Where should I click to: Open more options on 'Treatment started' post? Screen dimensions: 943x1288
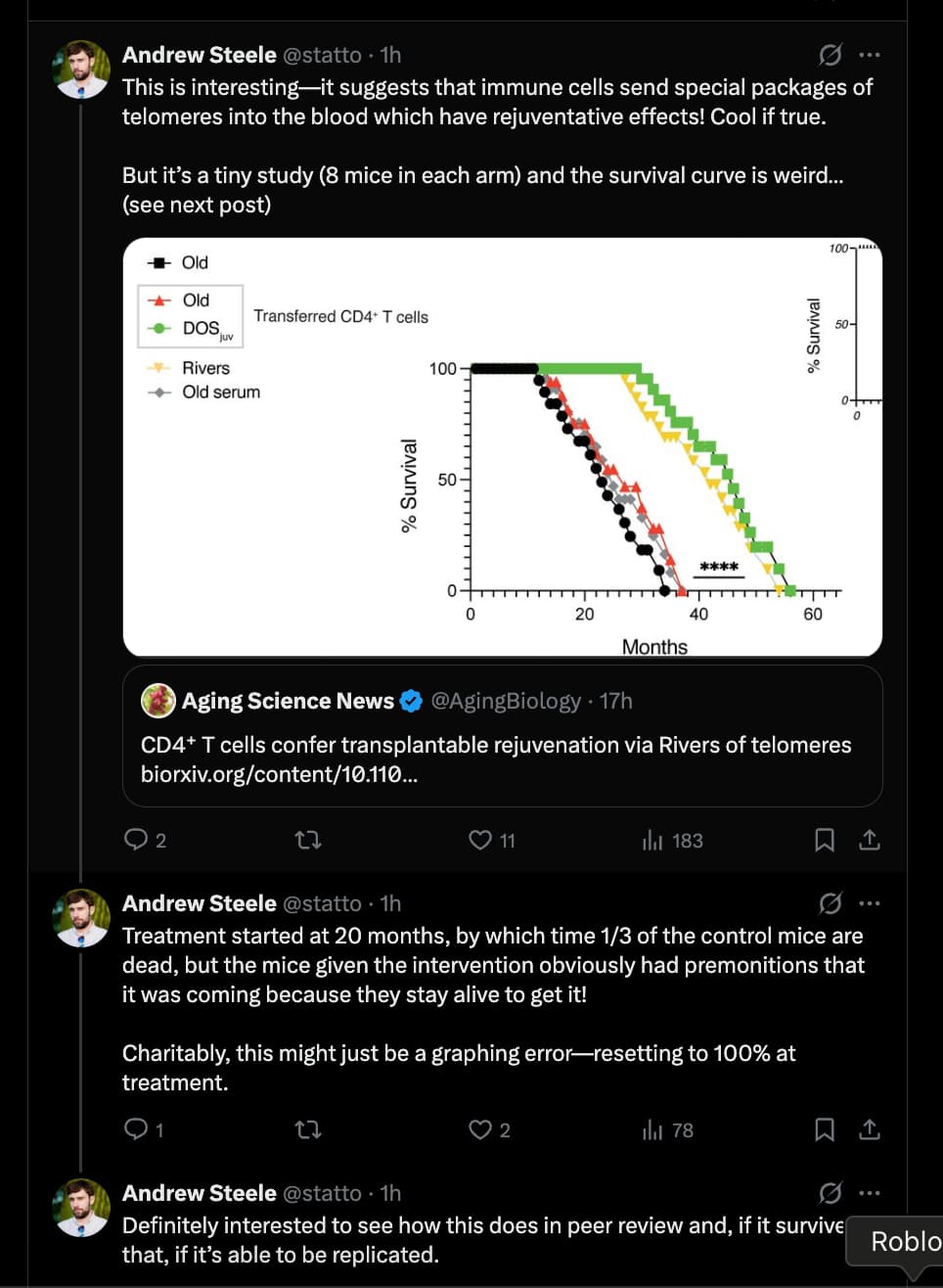point(869,903)
